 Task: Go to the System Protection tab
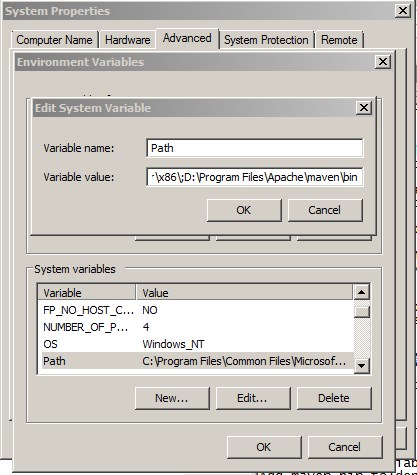pos(266,40)
